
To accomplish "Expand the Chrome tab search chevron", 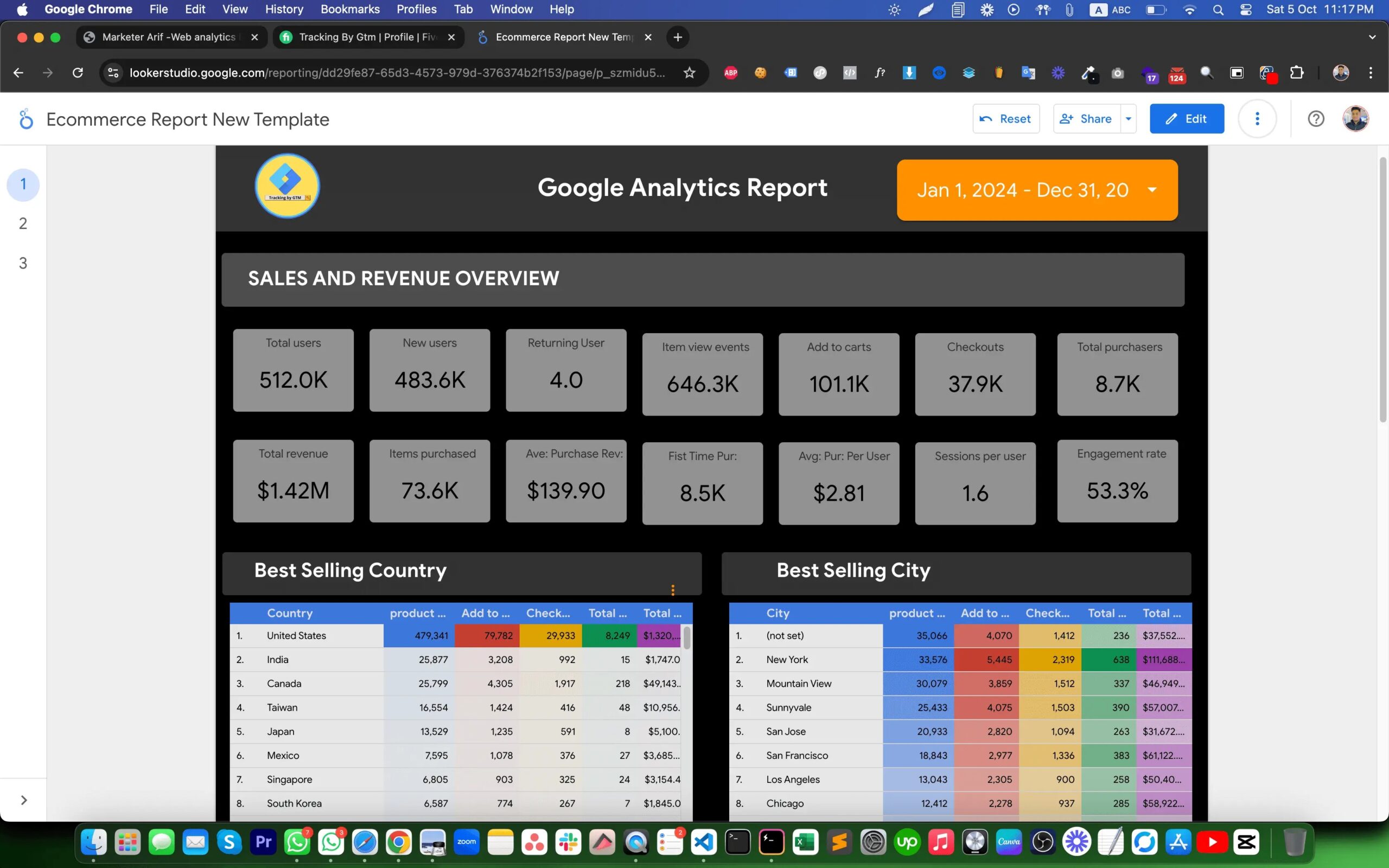I will pos(1372,37).
